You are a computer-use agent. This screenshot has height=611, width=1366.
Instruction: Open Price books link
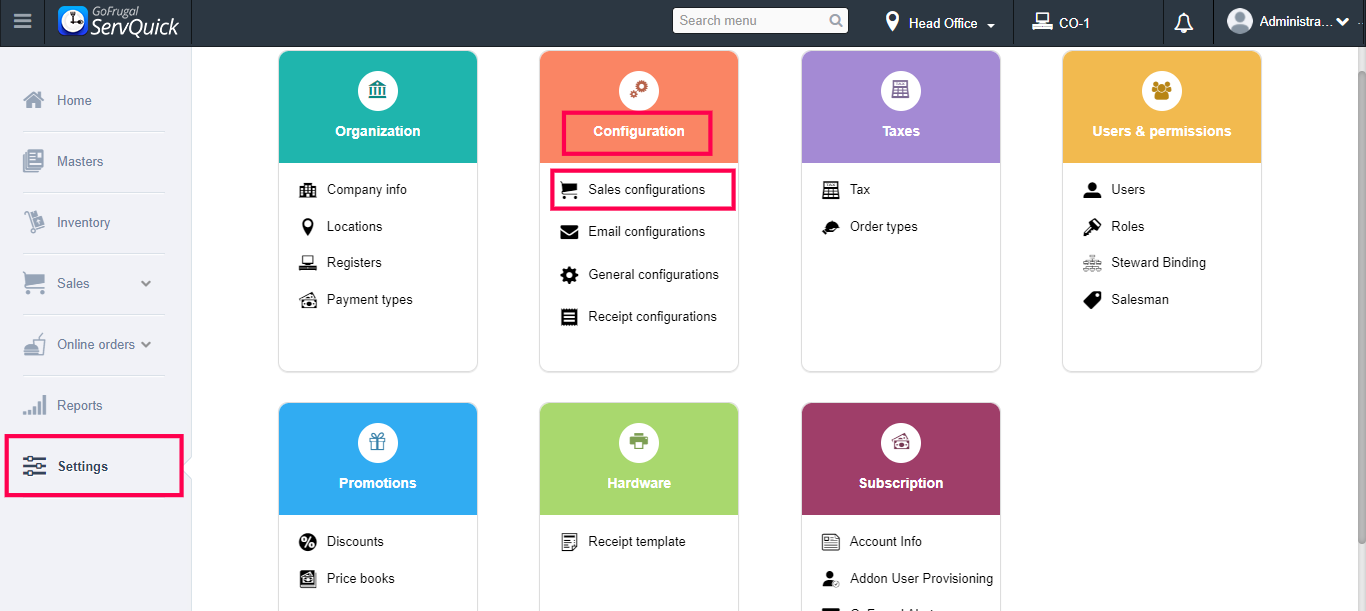click(x=361, y=579)
